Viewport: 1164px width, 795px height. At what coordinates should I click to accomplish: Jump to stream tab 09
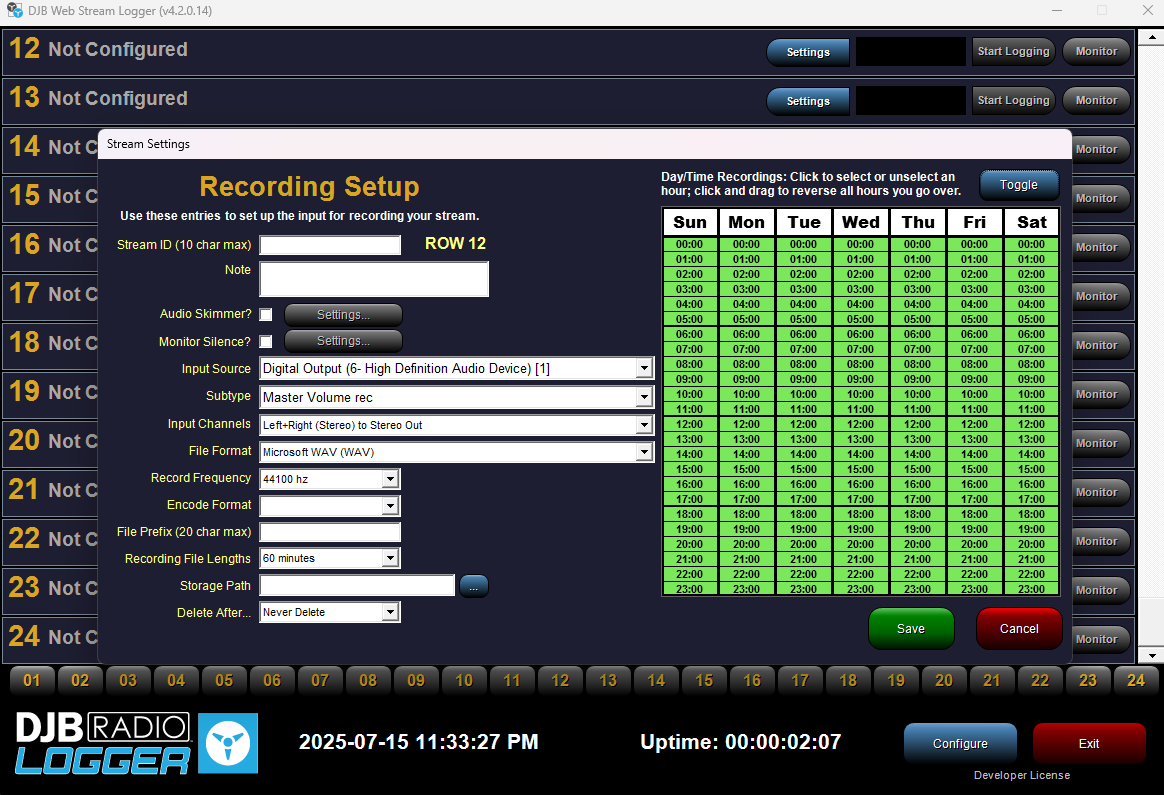[x=416, y=680]
